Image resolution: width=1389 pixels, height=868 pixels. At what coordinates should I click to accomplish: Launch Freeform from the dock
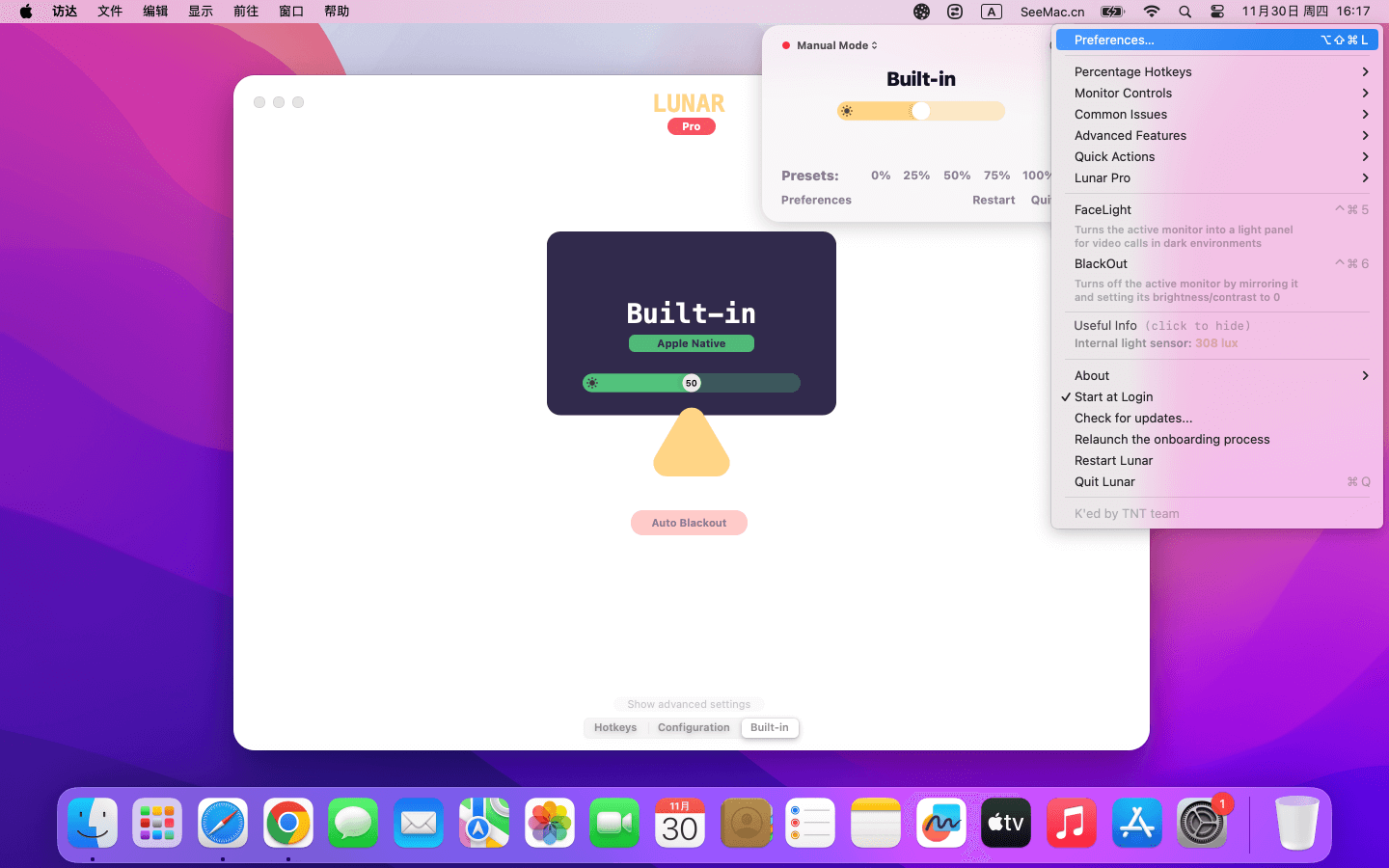point(940,823)
